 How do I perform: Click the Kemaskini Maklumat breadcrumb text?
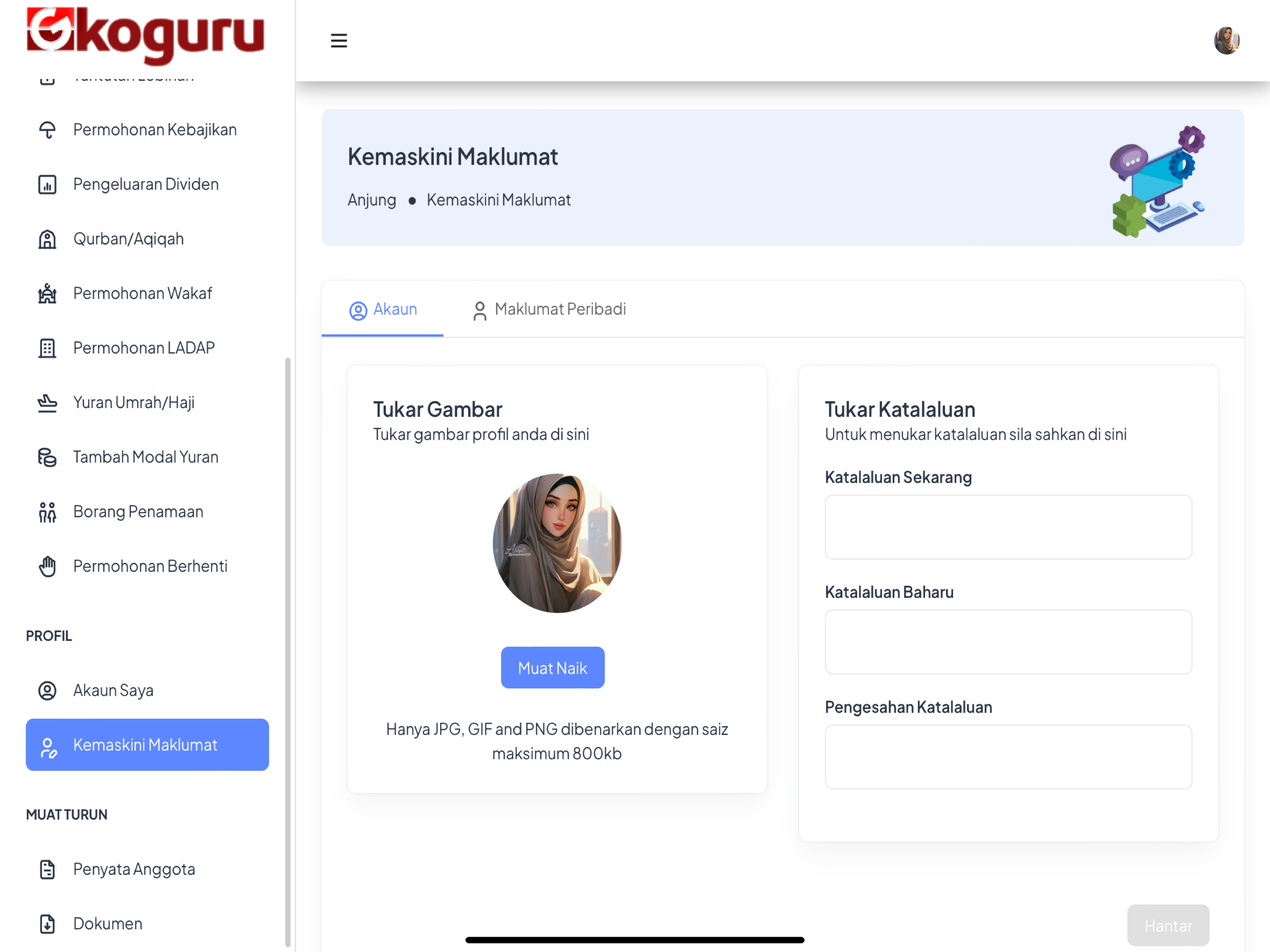click(x=498, y=200)
